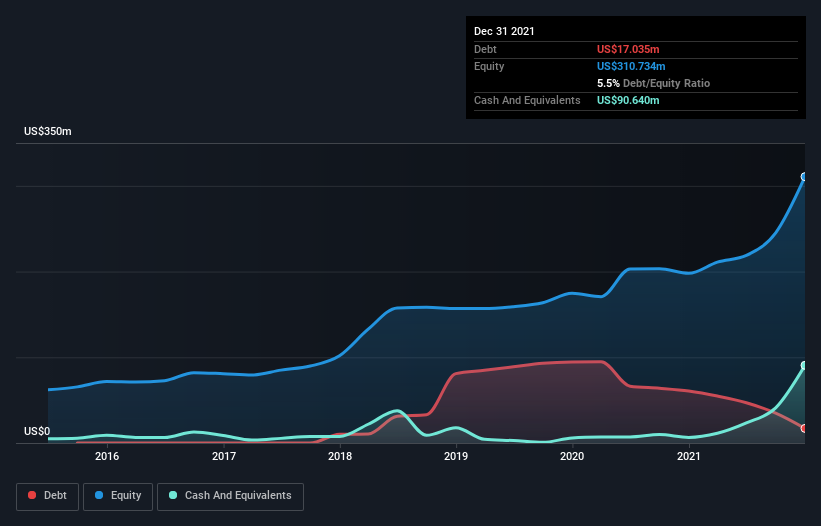Click the US$17.035m debt value

click(628, 49)
